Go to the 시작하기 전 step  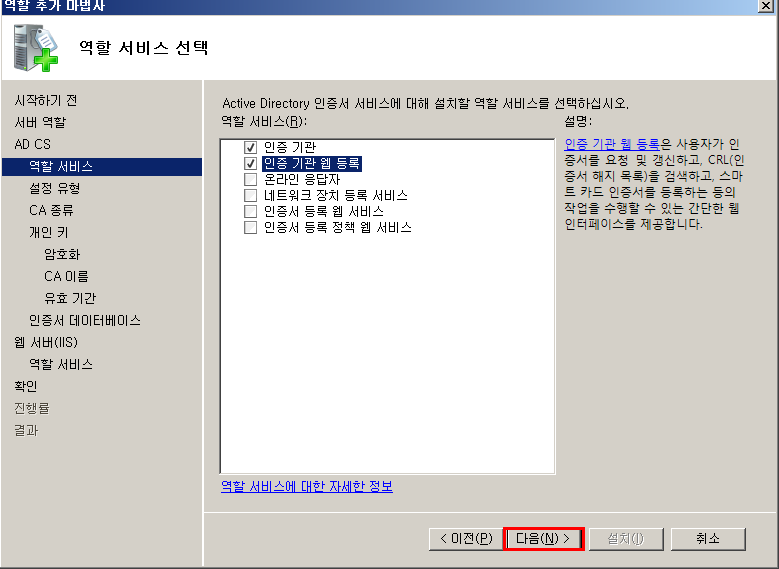tap(46, 100)
